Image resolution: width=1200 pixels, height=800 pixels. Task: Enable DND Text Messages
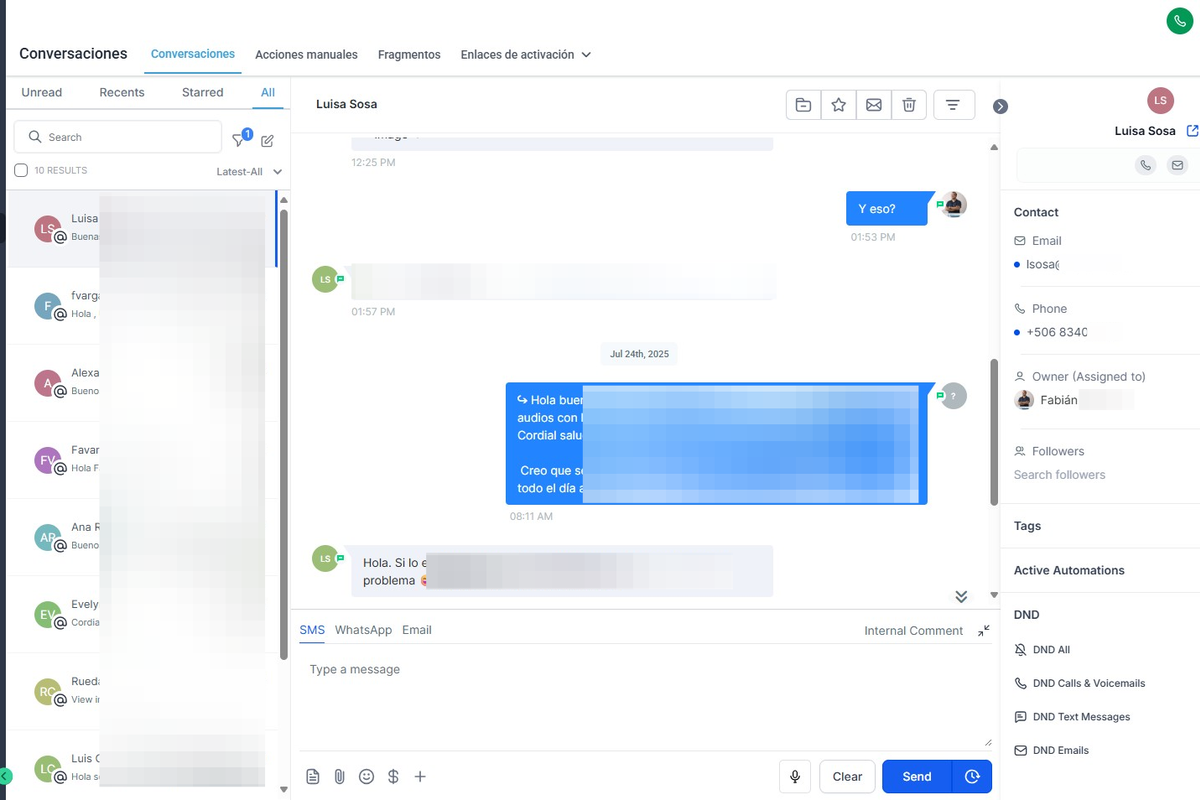(x=1081, y=716)
